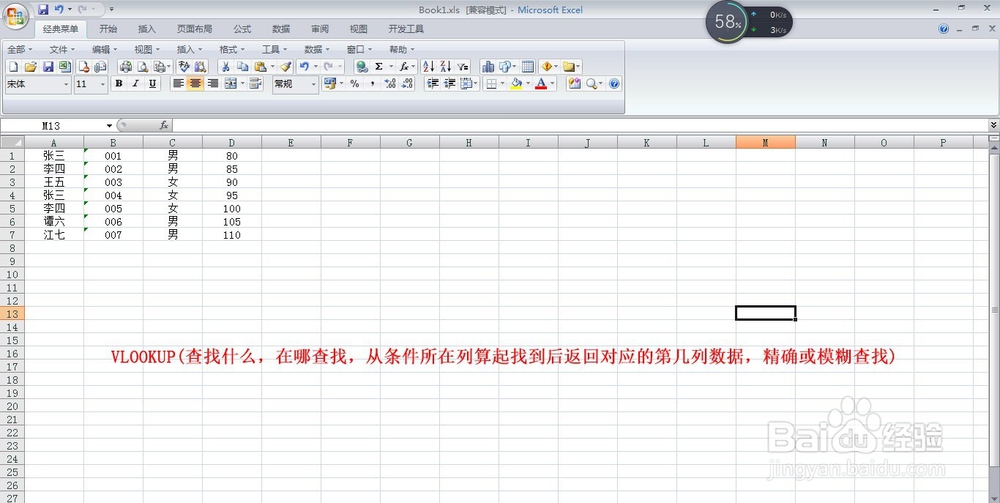The image size is (1000, 503).
Task: Click the Print icon in the toolbar
Action: [126, 66]
